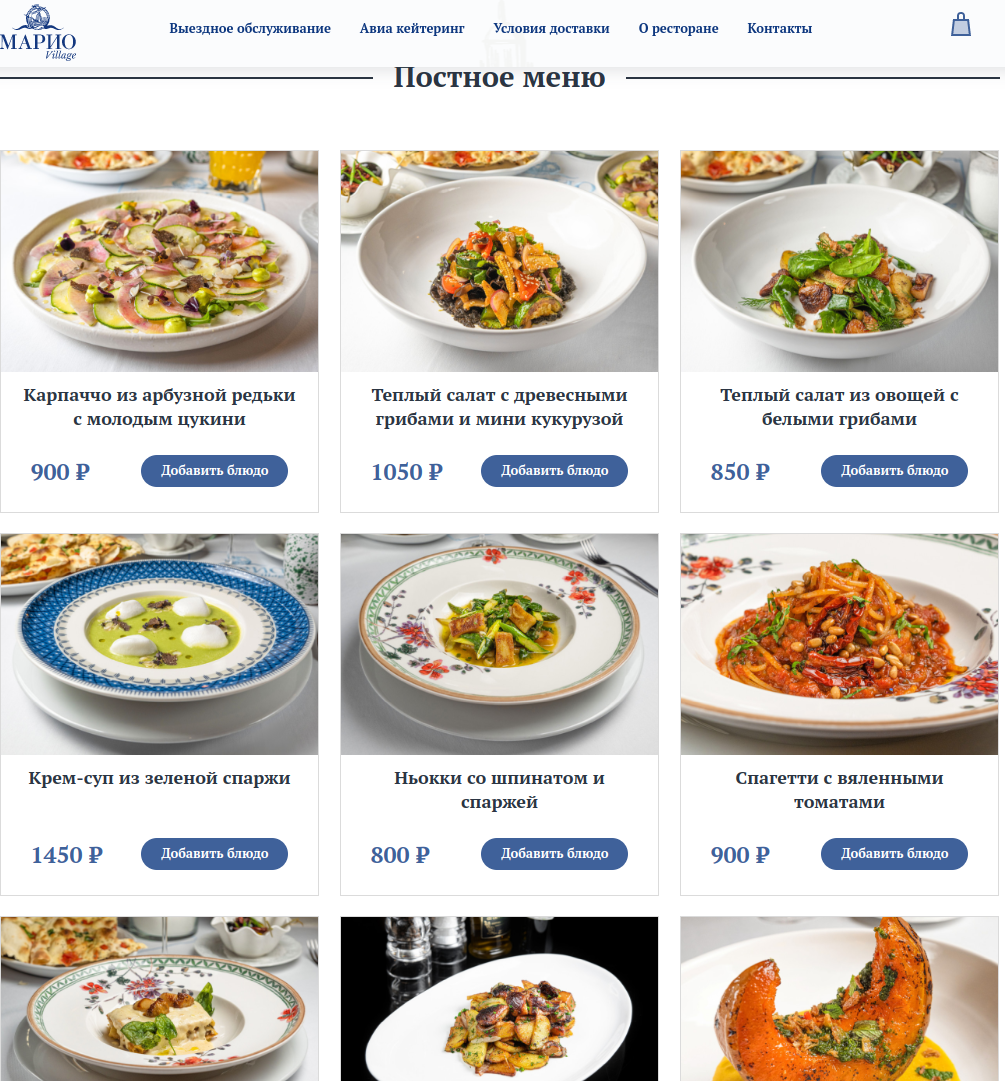Add Теплый салат с древесными грибами dish
This screenshot has width=1005, height=1081.
554,471
